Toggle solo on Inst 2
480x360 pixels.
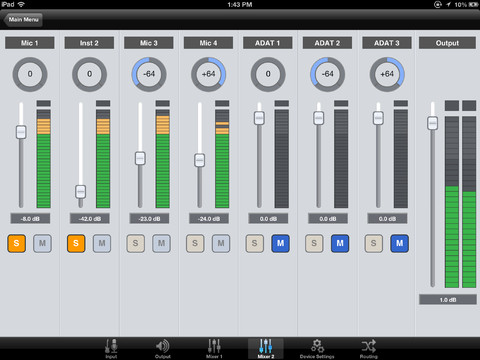pyautogui.click(x=76, y=243)
